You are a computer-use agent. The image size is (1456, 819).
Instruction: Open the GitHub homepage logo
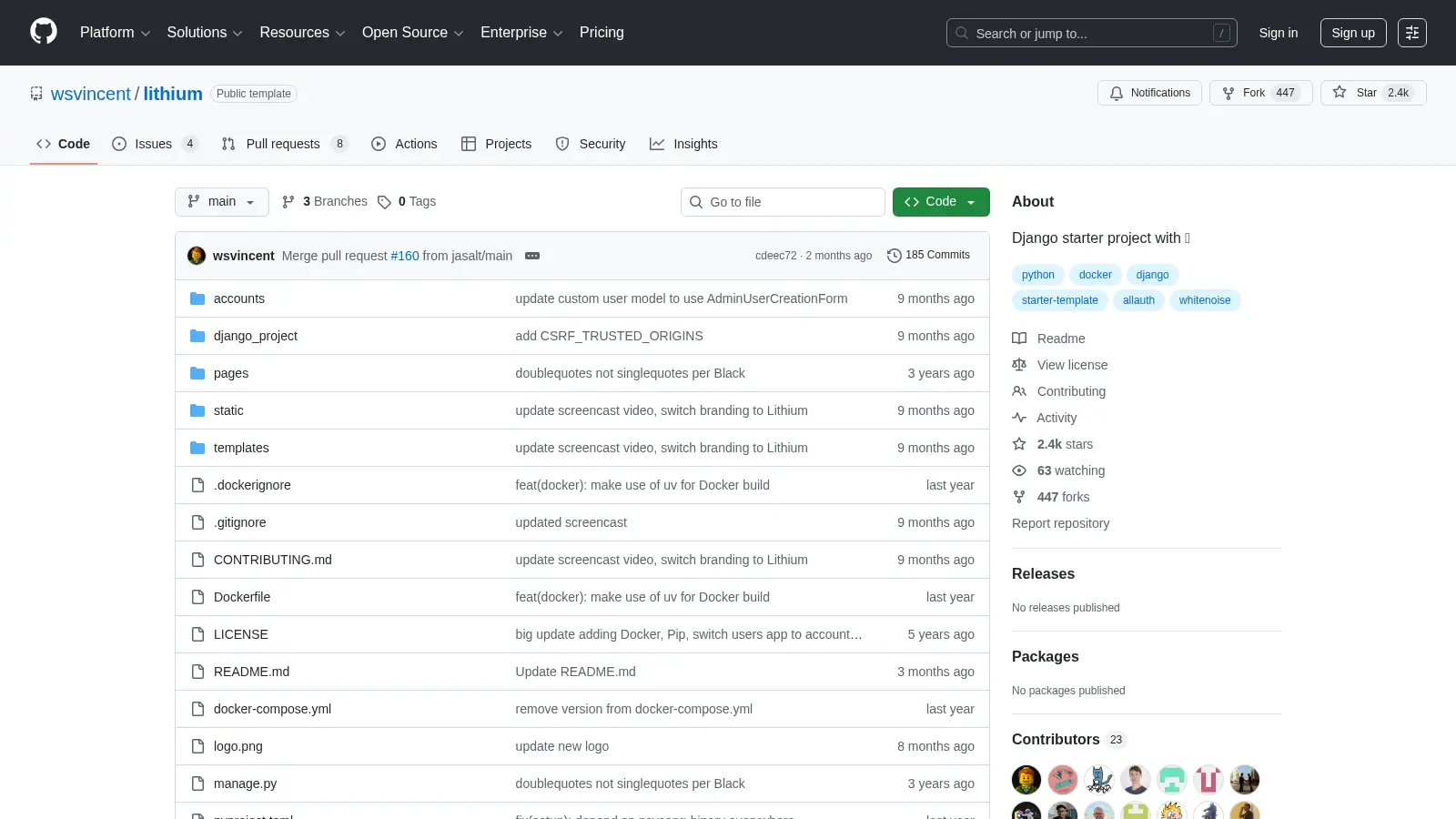44,32
